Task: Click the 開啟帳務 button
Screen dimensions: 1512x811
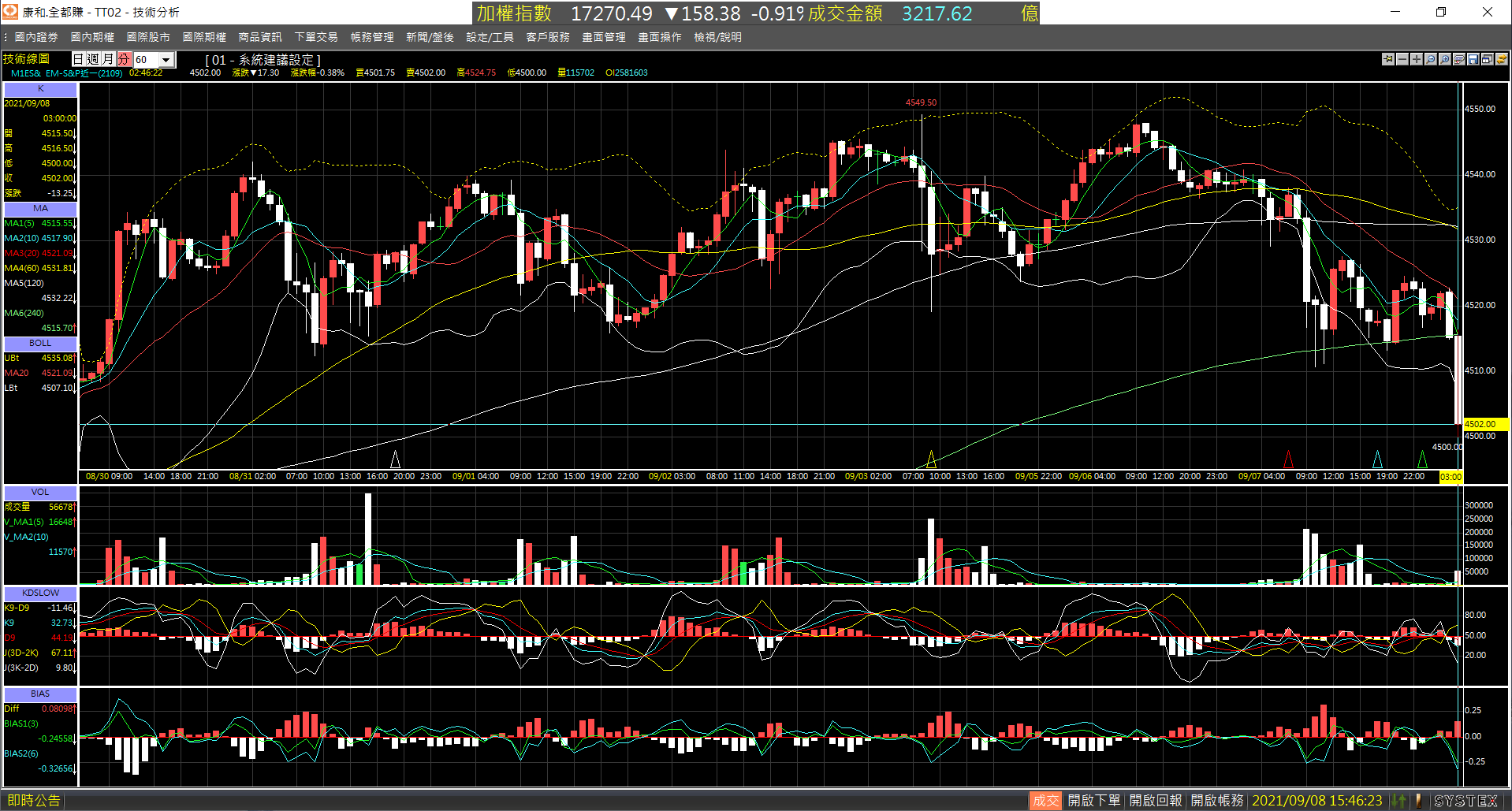Action: tap(1217, 801)
